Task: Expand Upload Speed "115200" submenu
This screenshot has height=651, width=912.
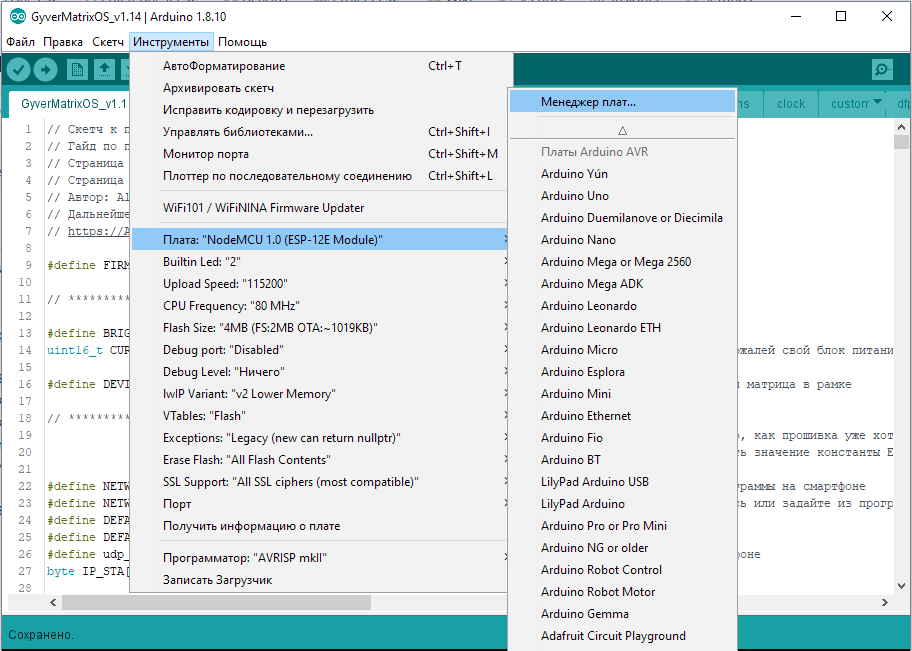Action: [320, 284]
